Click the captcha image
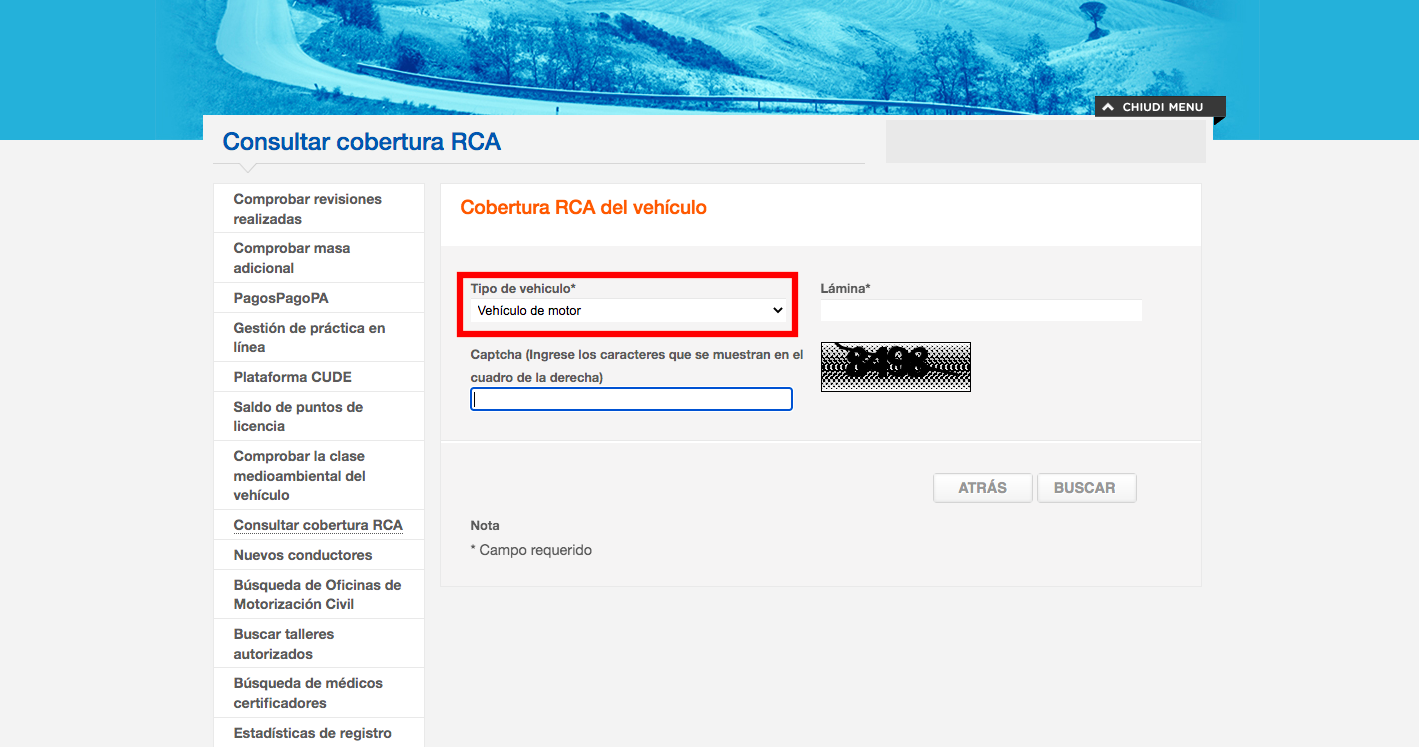 click(896, 367)
